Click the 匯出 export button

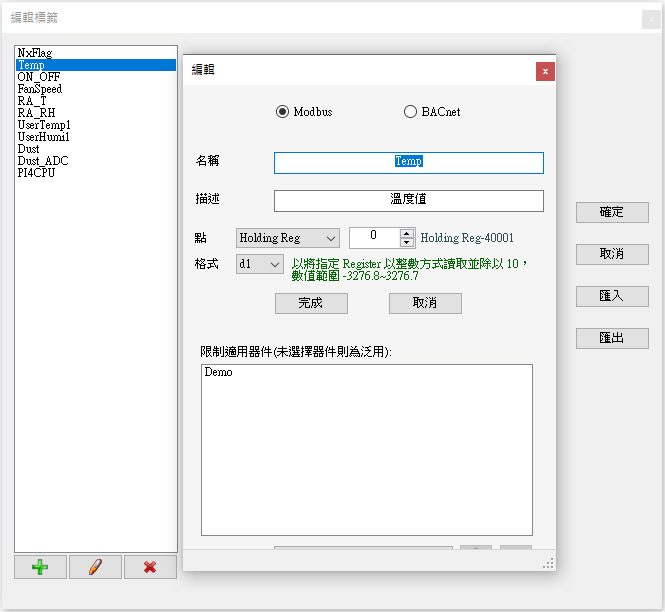click(x=612, y=338)
